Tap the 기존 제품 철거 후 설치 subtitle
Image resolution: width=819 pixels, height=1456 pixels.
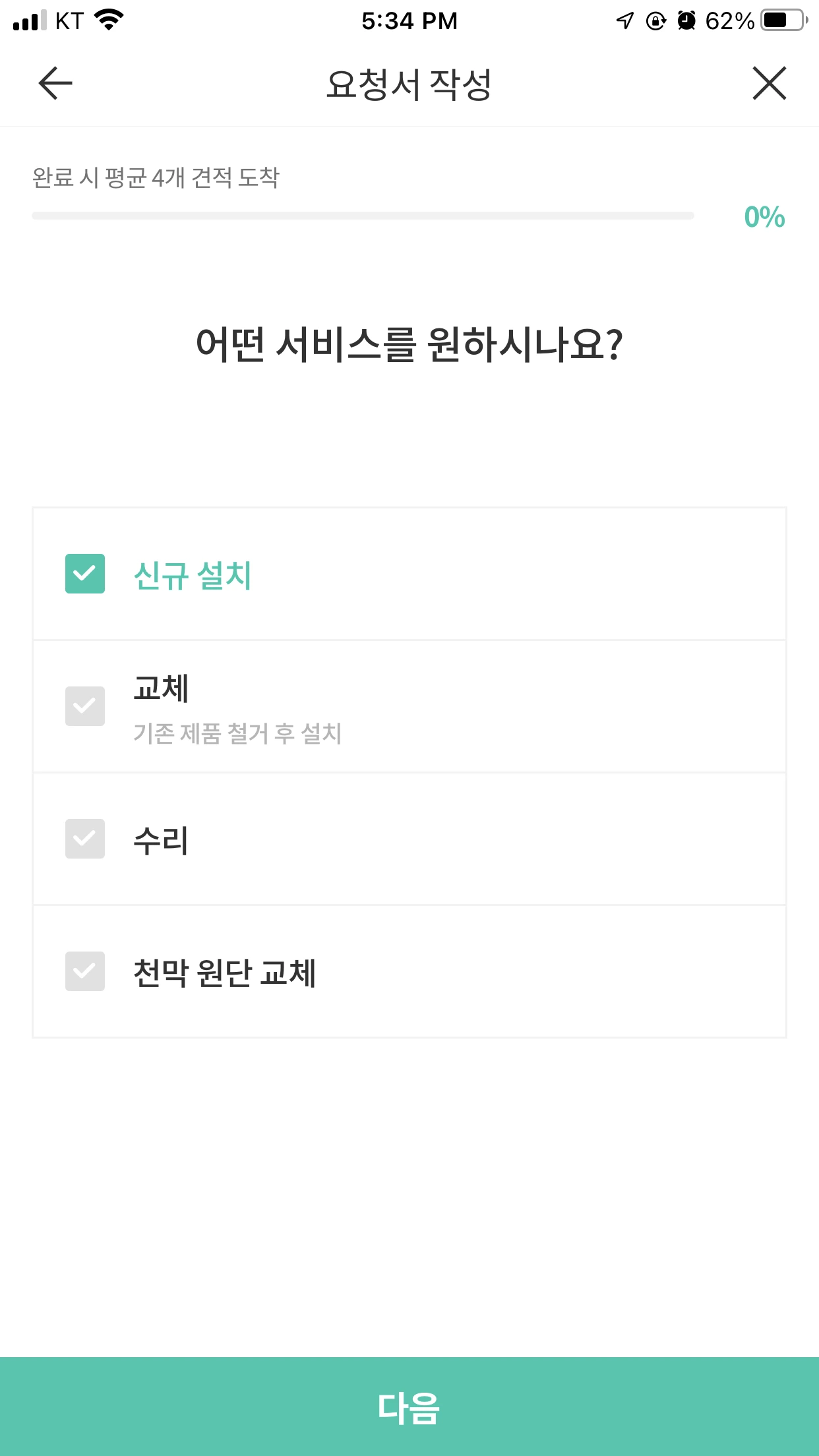237,733
